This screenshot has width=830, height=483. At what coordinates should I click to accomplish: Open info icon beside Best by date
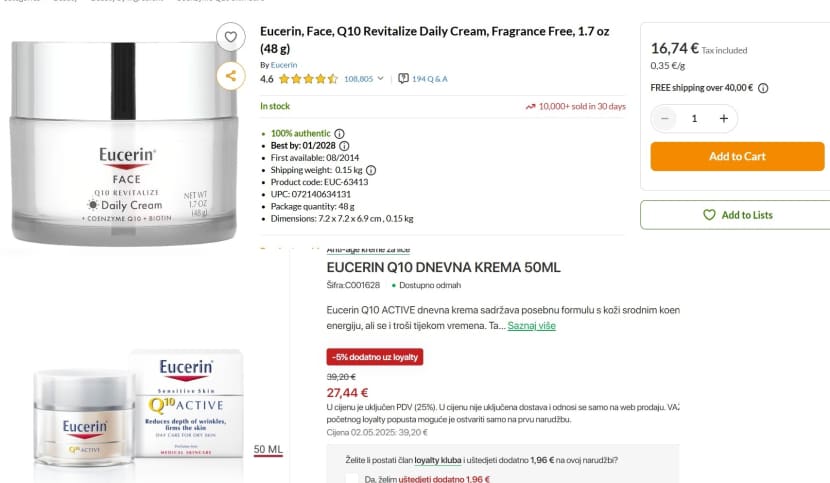coord(344,146)
